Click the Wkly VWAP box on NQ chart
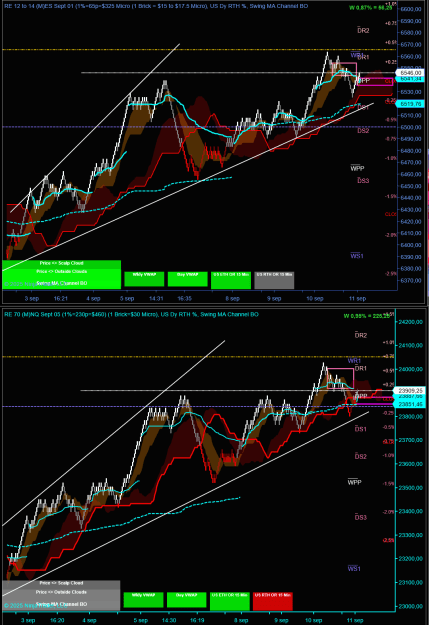 [x=144, y=600]
